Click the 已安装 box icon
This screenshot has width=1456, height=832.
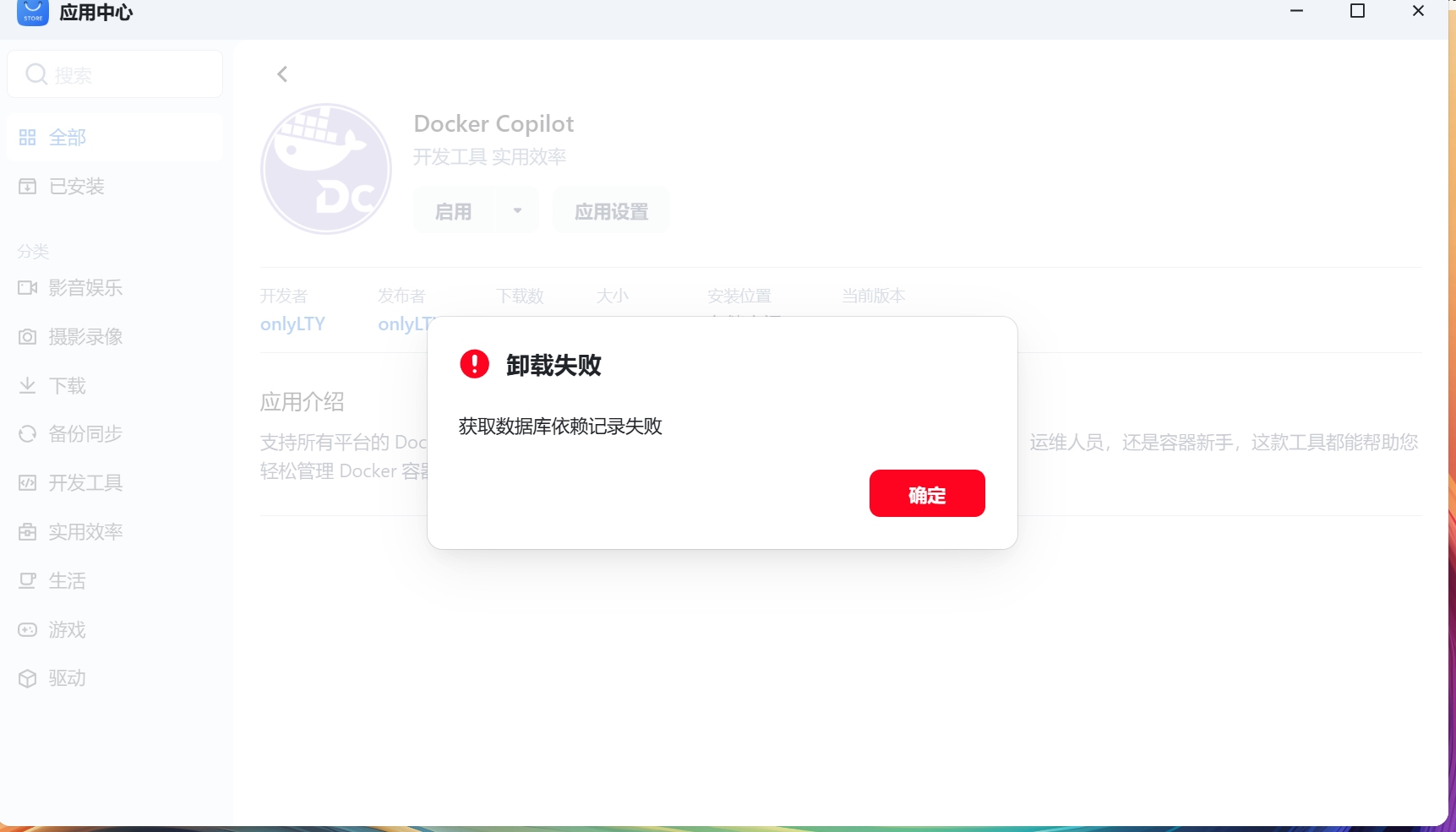point(28,186)
